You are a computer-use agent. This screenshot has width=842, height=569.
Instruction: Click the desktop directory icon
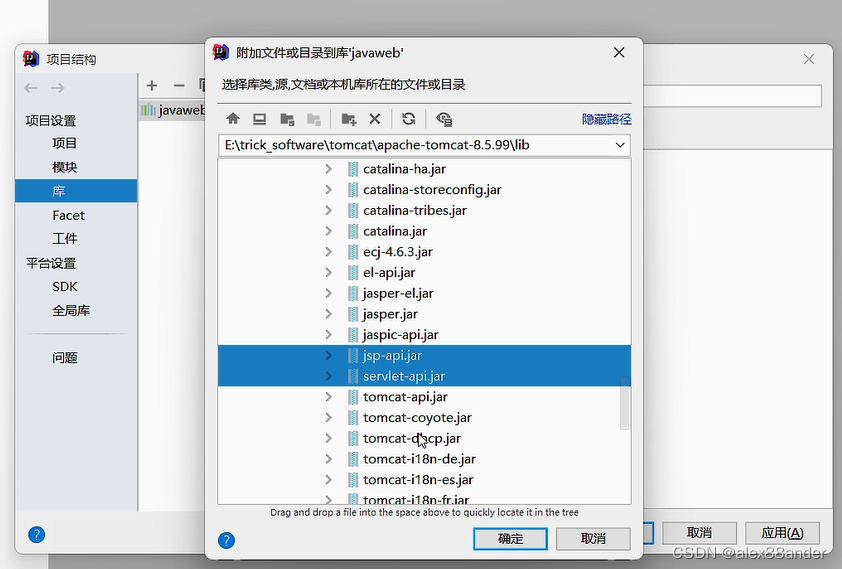[260, 119]
